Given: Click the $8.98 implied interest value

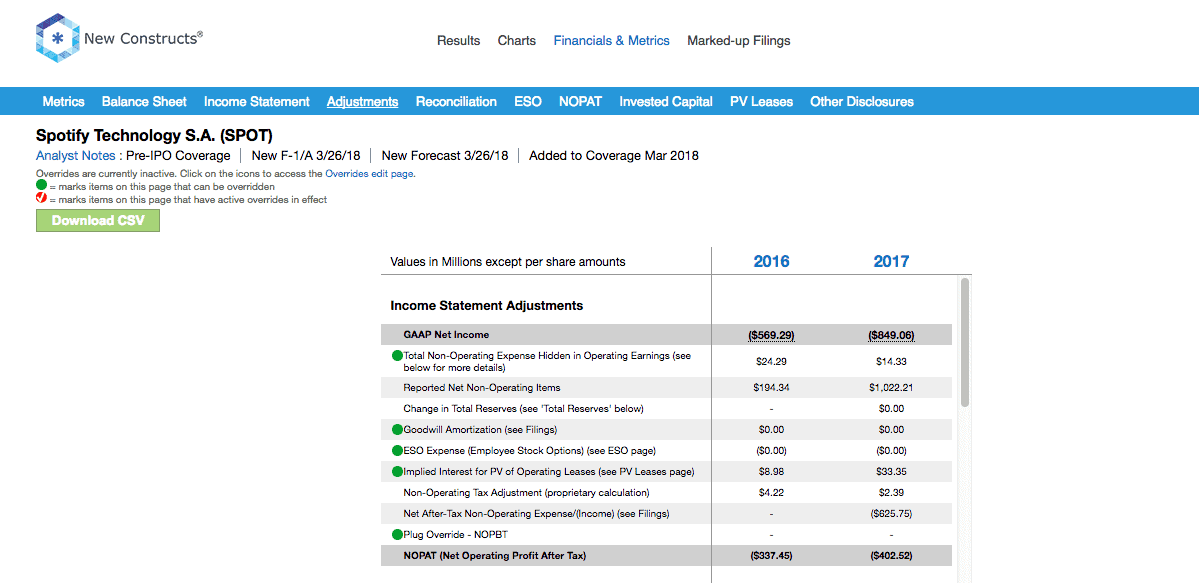Looking at the screenshot, I should [x=772, y=472].
